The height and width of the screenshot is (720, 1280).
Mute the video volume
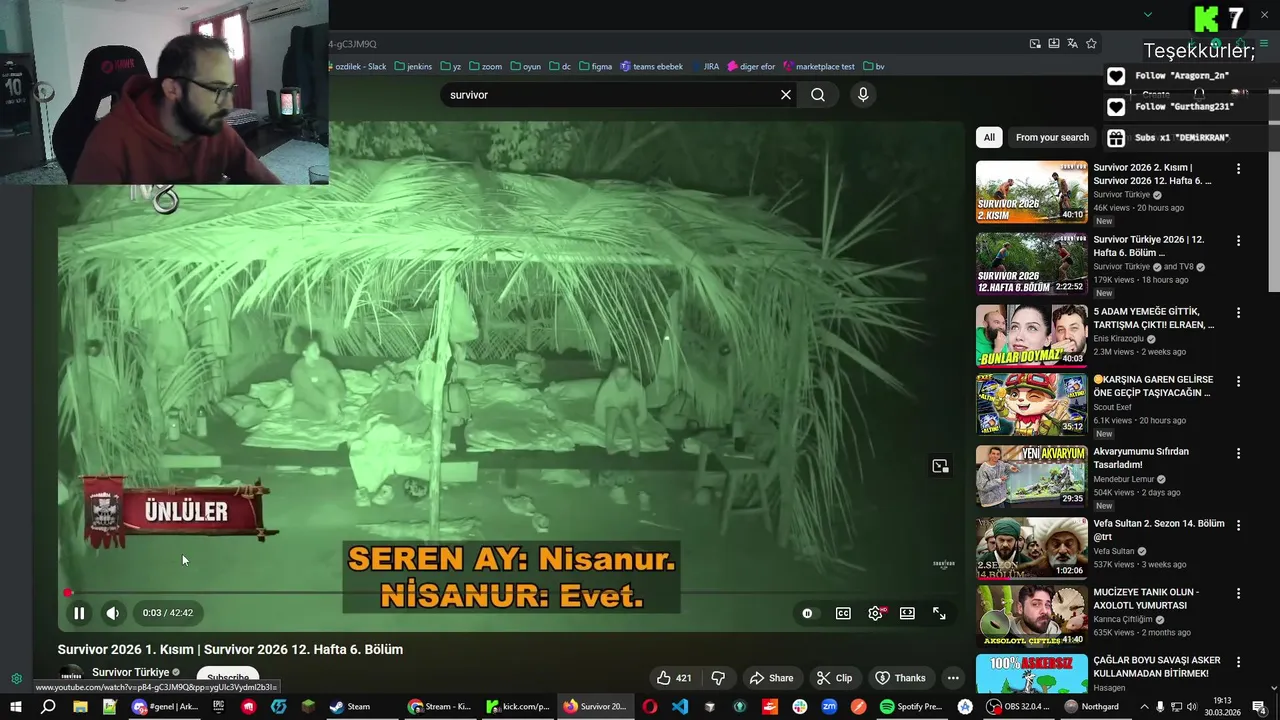(x=113, y=613)
